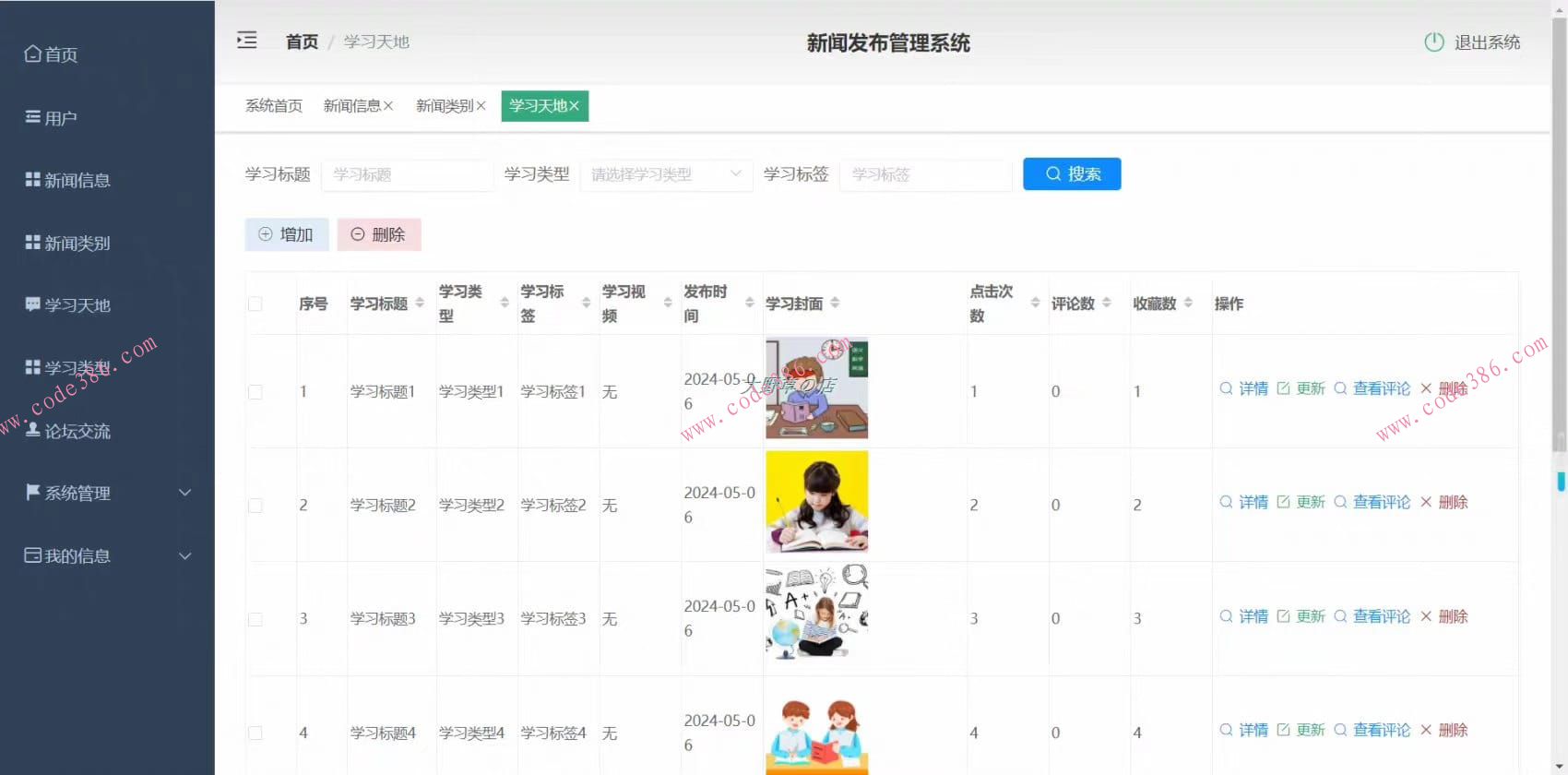Click the 搜索 button

[1072, 173]
